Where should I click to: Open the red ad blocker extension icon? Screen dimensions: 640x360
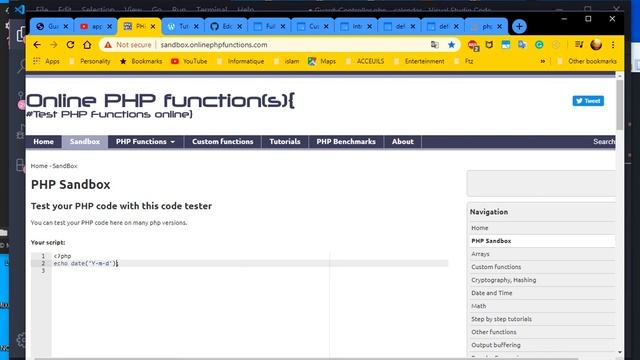[x=473, y=45]
